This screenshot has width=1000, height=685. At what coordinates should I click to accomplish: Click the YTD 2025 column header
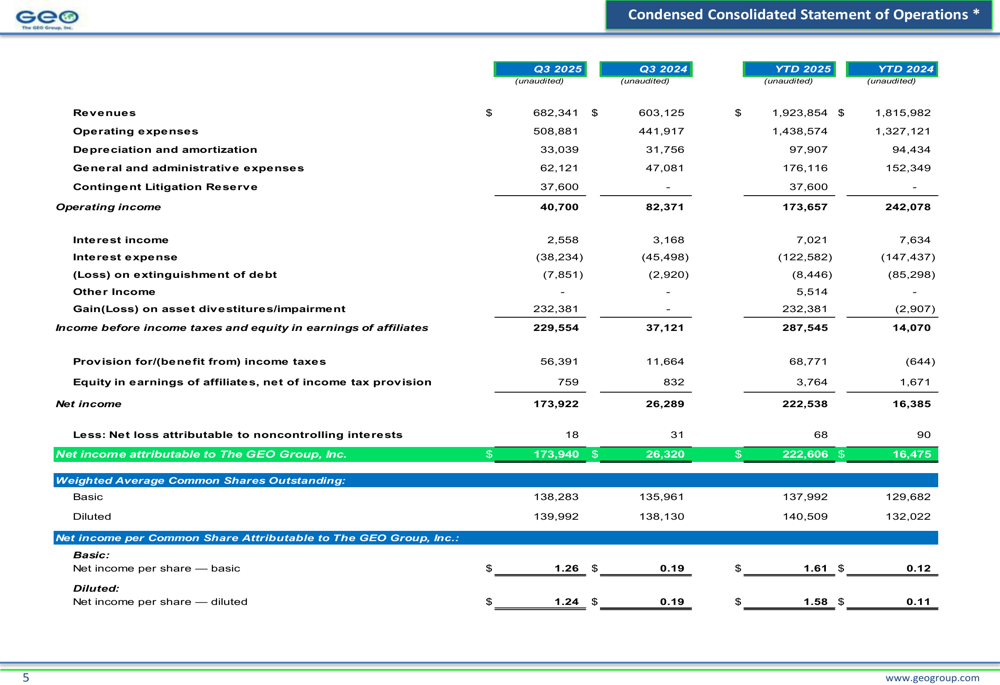tap(789, 68)
